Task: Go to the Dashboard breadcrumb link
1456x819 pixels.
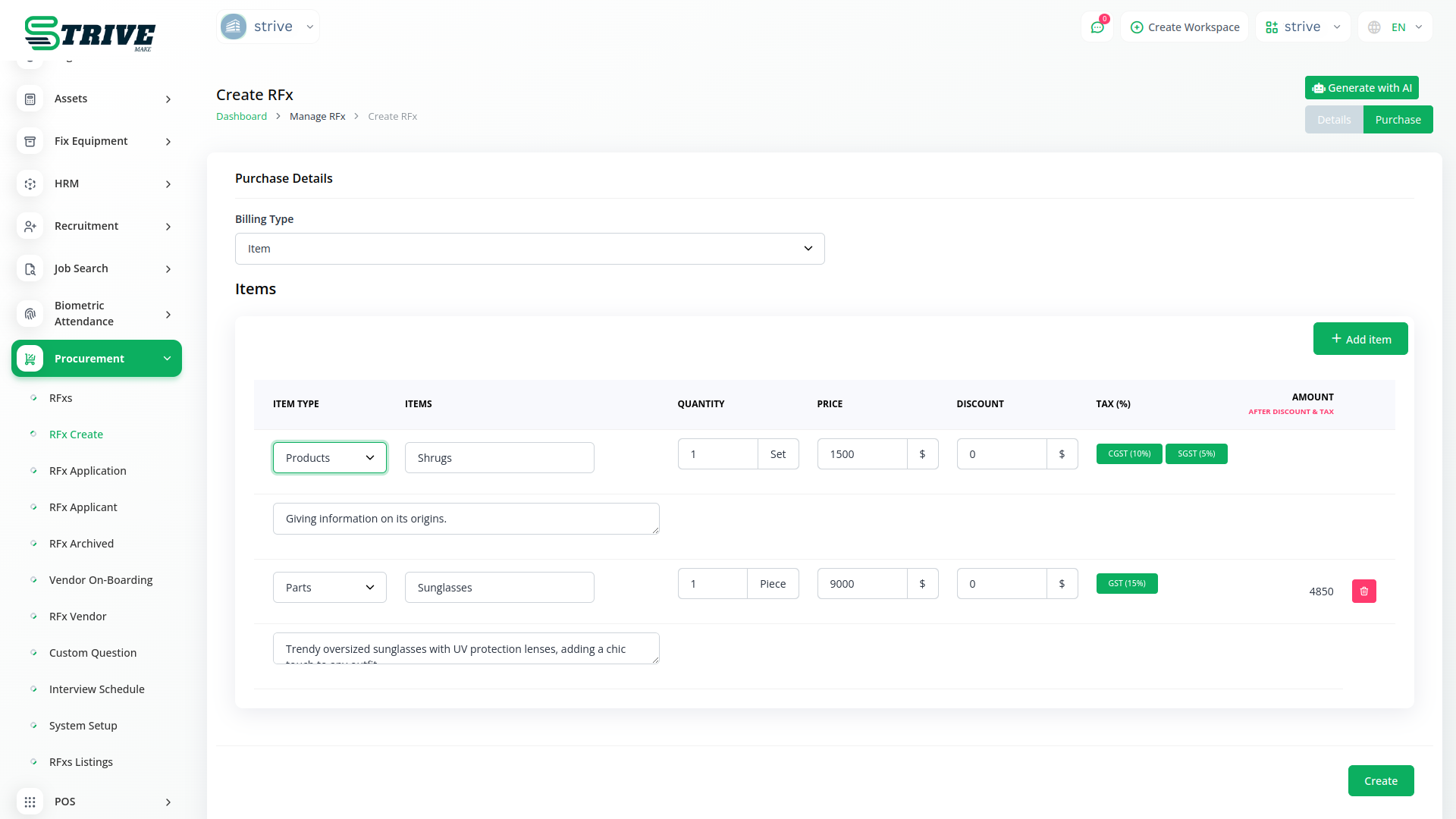Action: (241, 117)
